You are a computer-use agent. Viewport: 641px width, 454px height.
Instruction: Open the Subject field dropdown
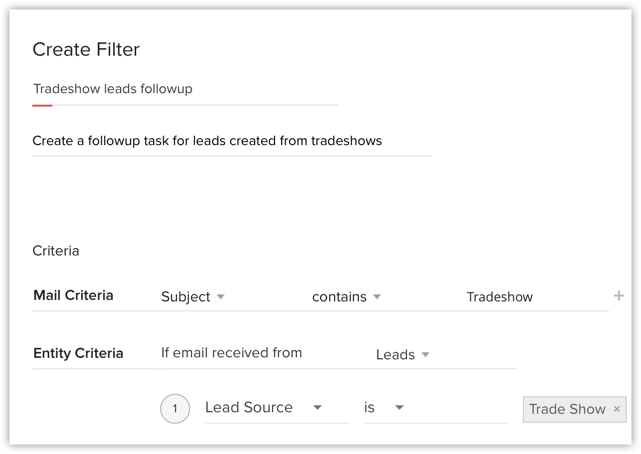192,297
